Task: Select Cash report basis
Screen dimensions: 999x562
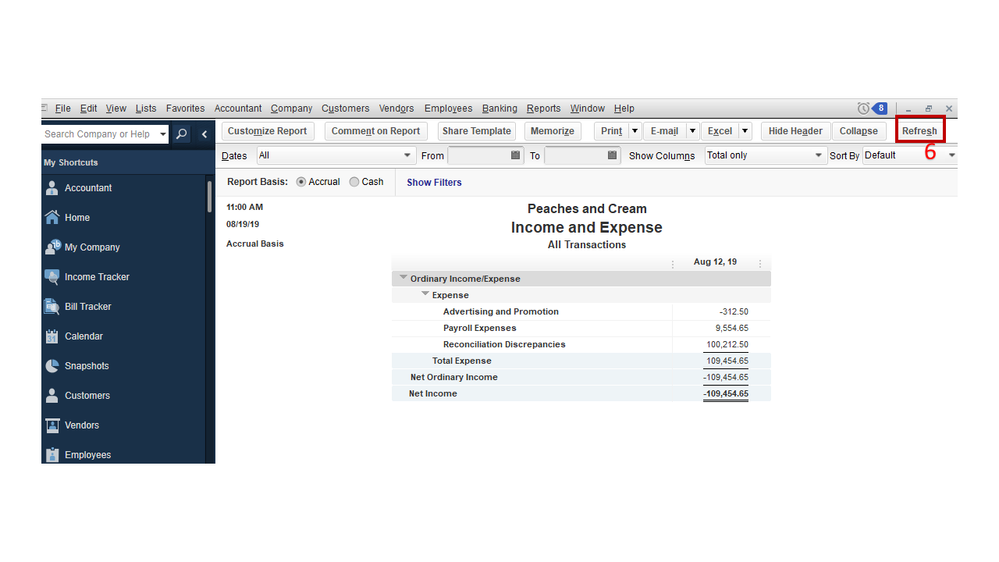Action: pyautogui.click(x=354, y=182)
